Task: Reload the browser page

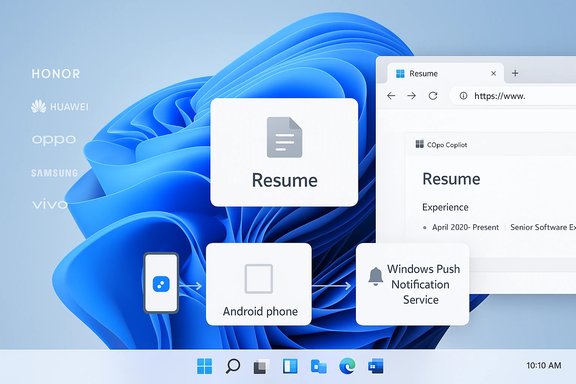Action: coord(433,96)
